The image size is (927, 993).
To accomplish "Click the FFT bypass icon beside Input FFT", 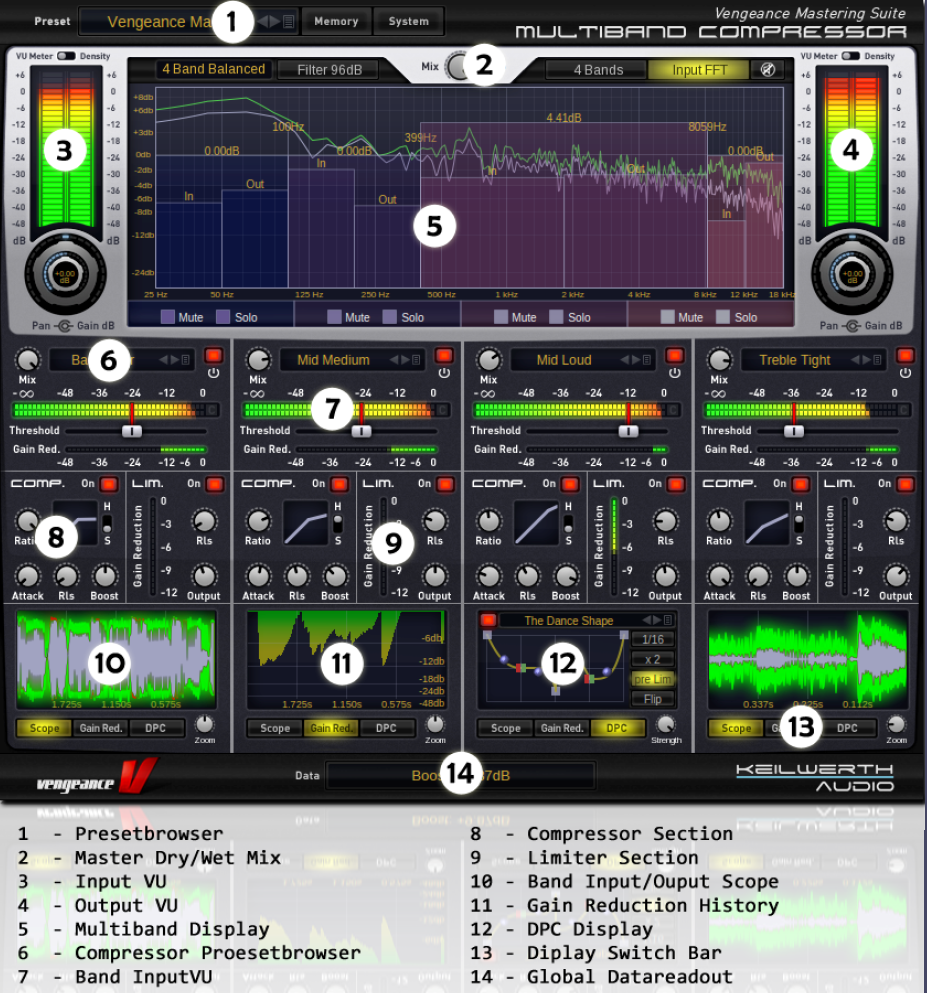I will click(767, 69).
